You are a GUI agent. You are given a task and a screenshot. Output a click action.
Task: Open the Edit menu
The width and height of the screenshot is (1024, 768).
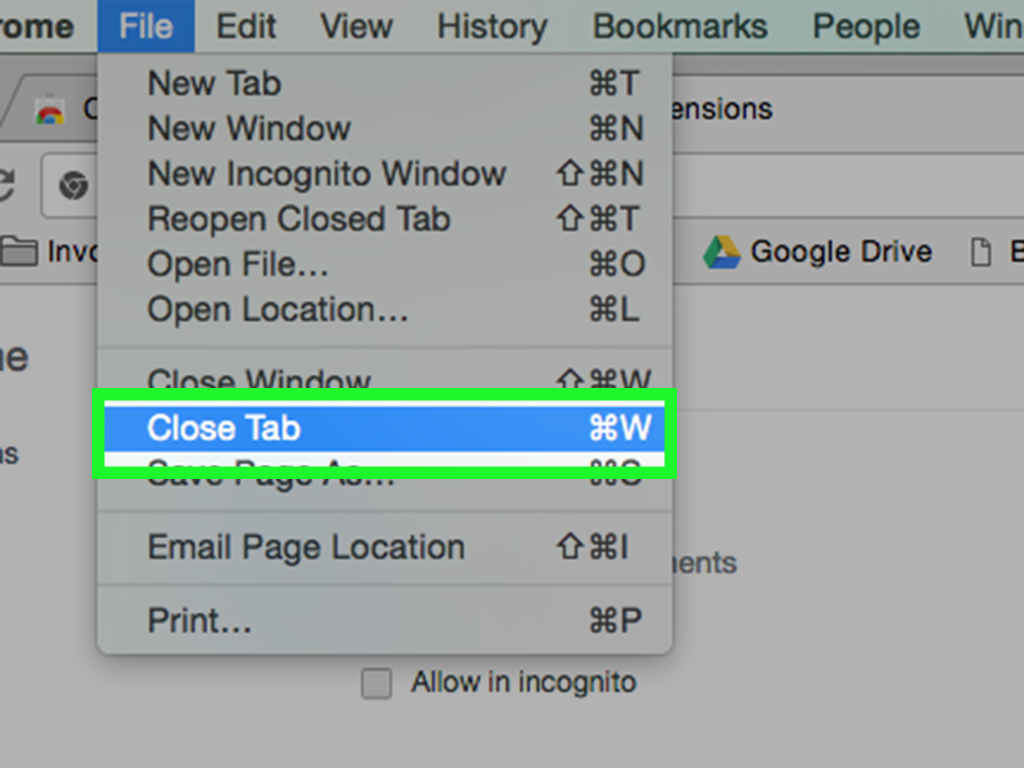pos(246,26)
